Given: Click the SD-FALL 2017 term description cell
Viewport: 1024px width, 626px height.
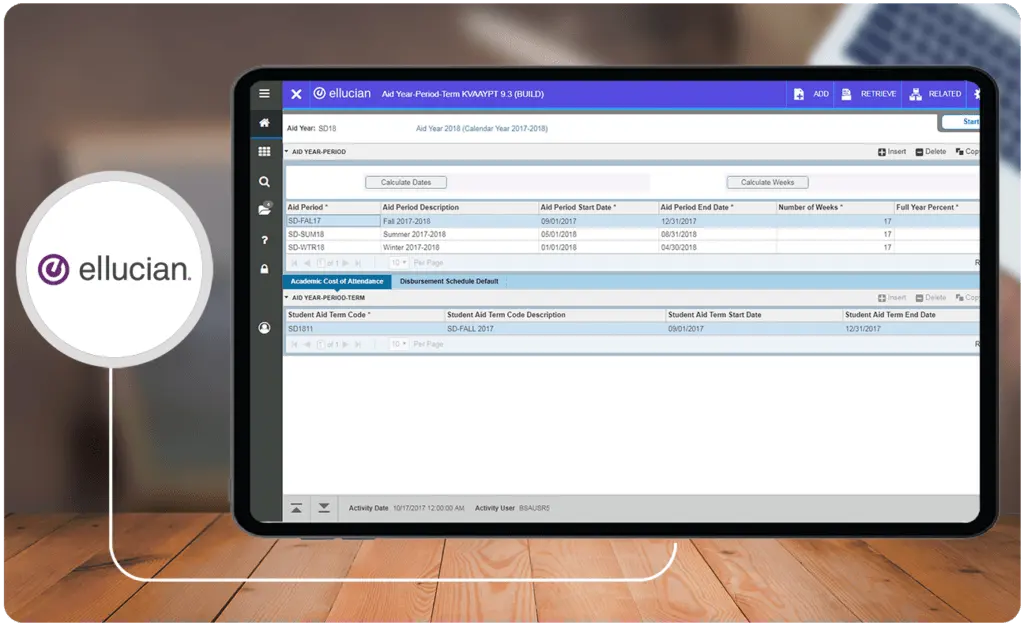Looking at the screenshot, I should pyautogui.click(x=555, y=328).
